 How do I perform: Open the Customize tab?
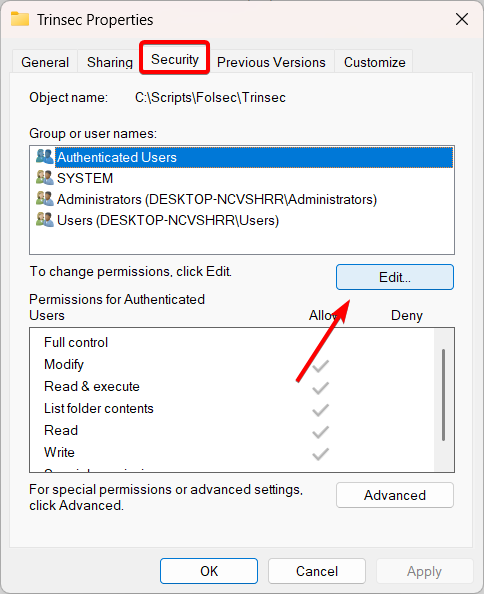(375, 62)
